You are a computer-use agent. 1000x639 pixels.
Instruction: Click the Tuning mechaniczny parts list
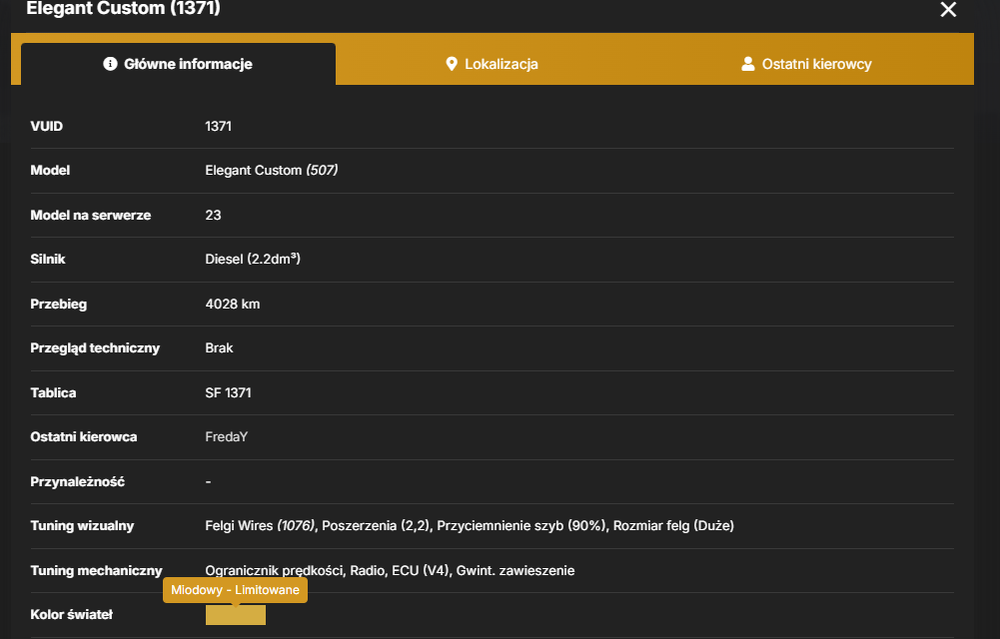(390, 570)
